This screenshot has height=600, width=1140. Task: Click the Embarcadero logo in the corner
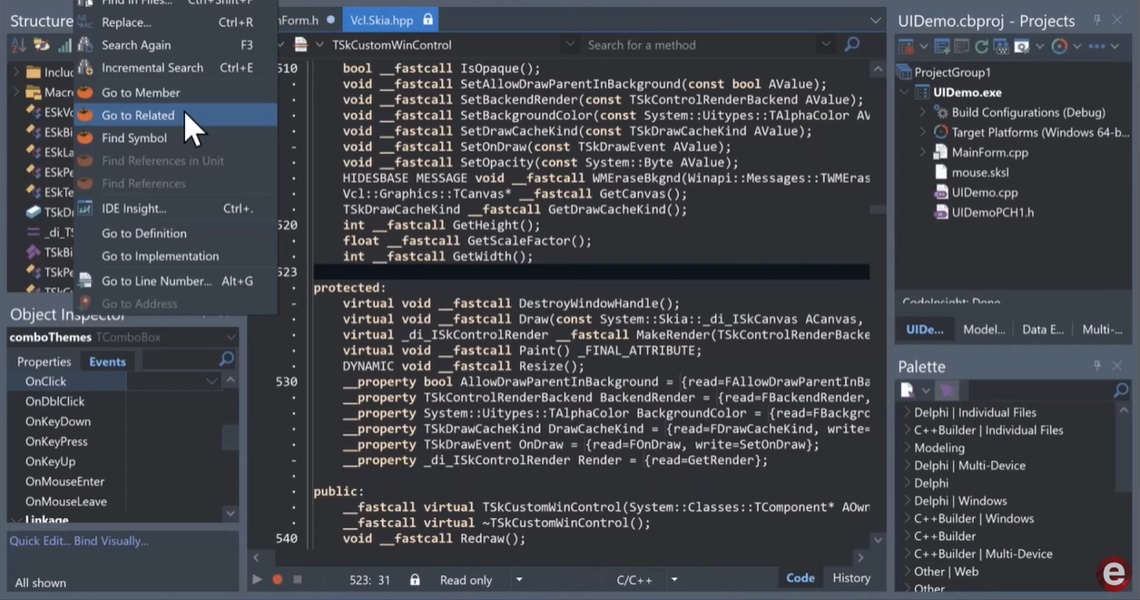click(1115, 575)
